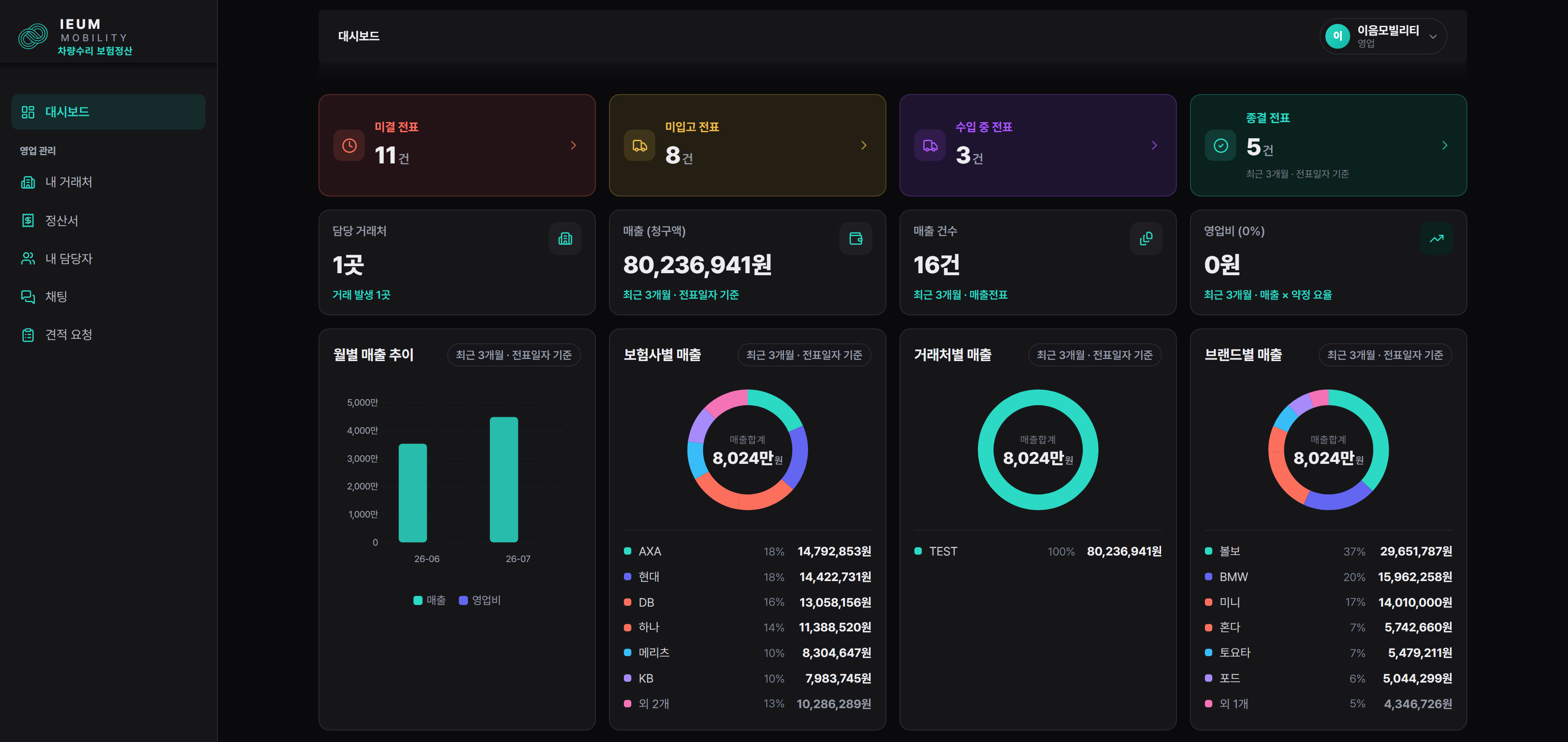Select the 외 2개 insurer row
Viewport: 1568px width, 742px height.
pos(747,704)
